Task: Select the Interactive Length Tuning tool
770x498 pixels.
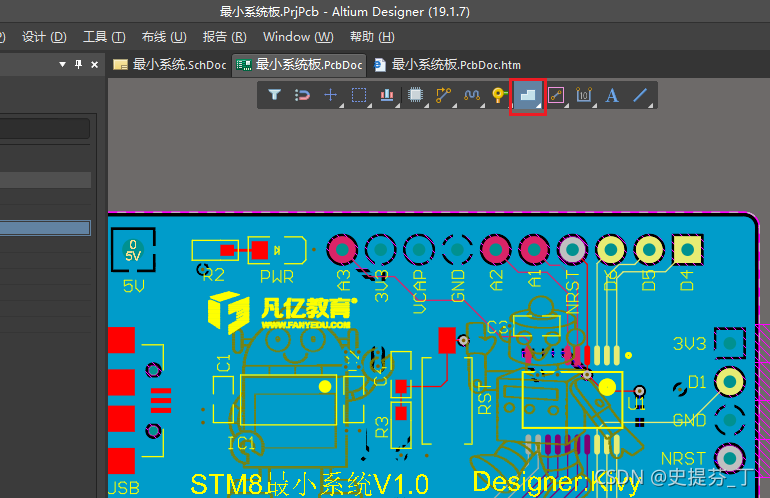Action: point(472,95)
